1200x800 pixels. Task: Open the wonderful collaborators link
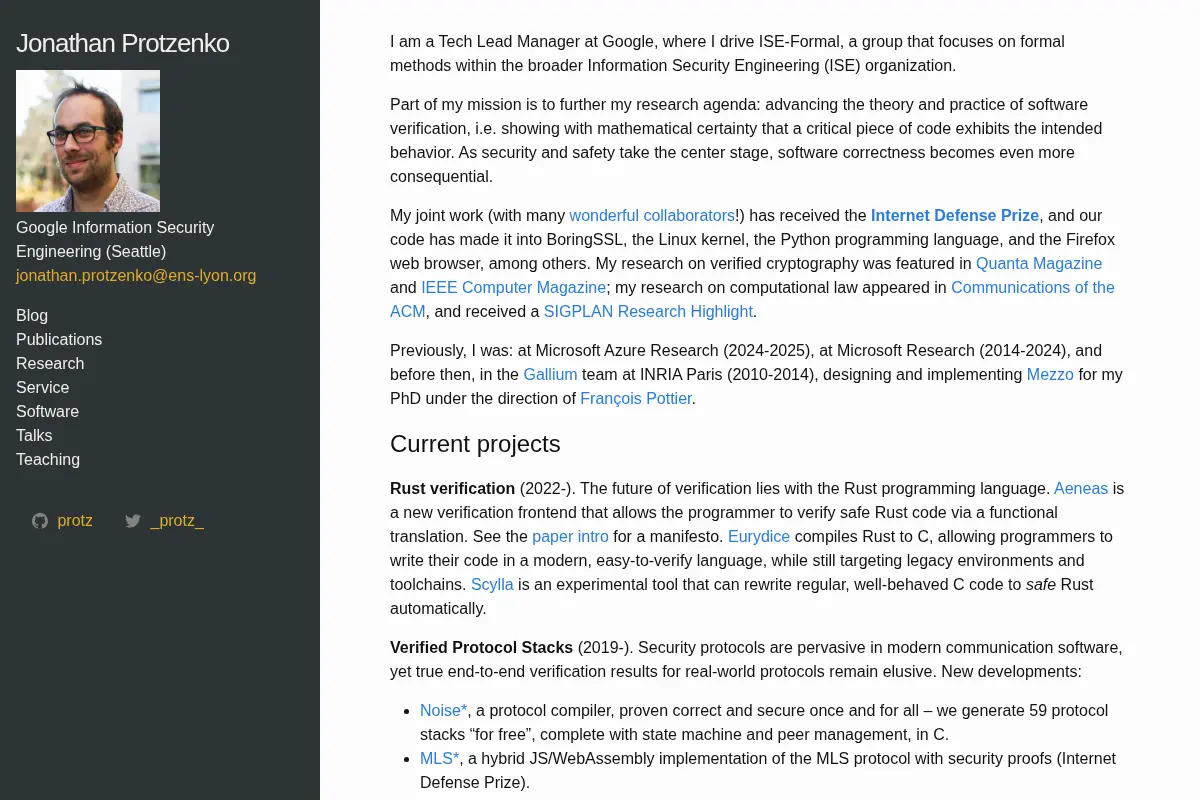652,215
